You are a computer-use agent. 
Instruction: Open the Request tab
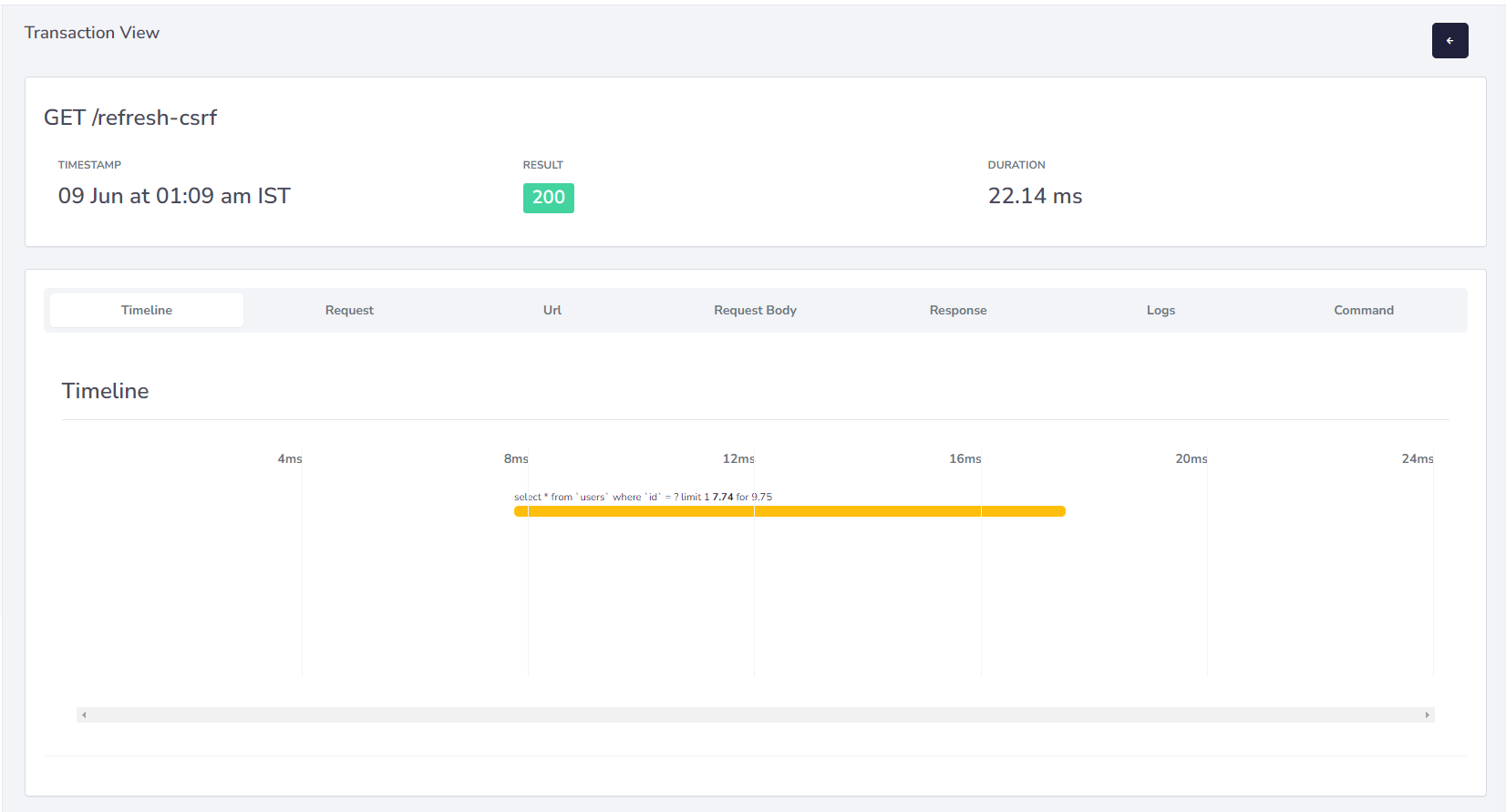click(349, 310)
